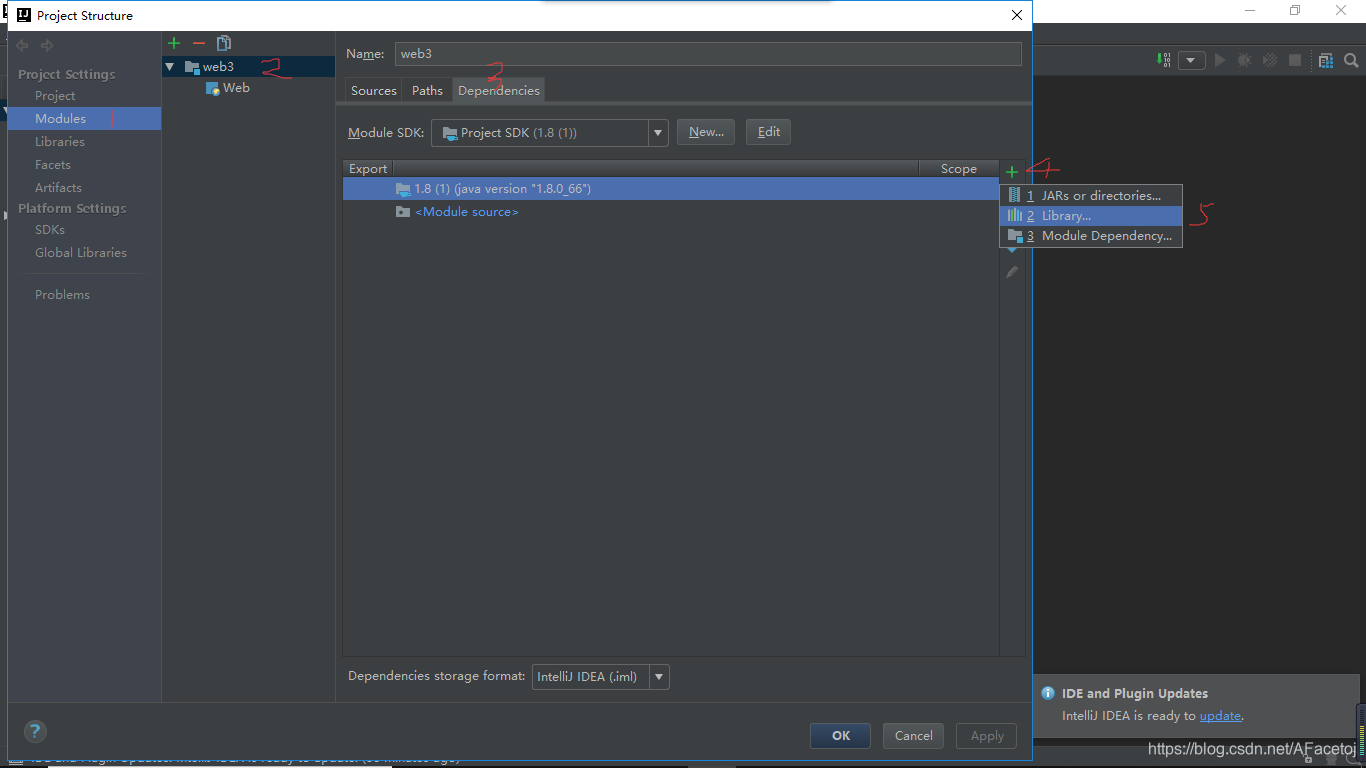Click the Edit SDK button
This screenshot has height=768, width=1366.
click(x=768, y=132)
